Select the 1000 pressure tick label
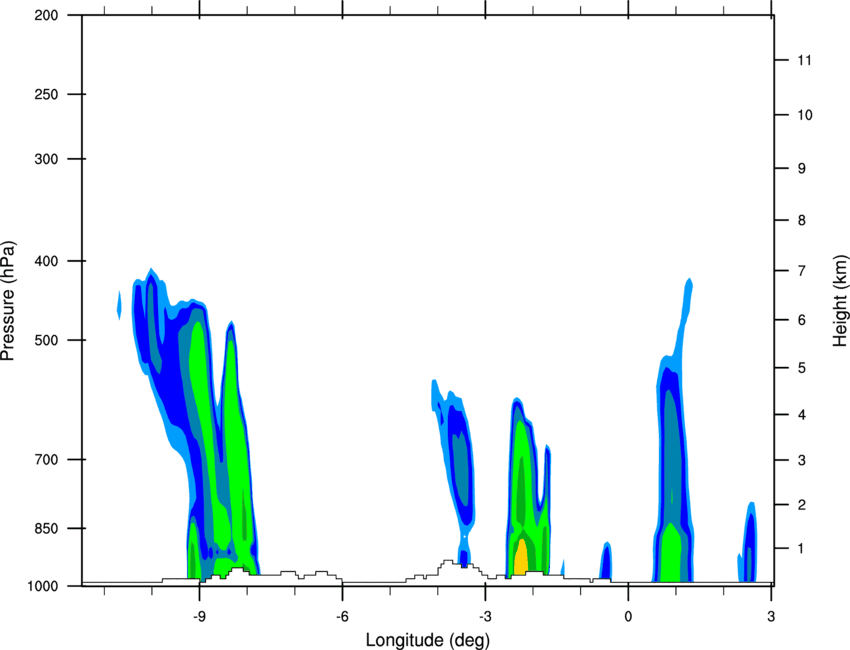Screen dimensions: 850x650 click(x=43, y=586)
